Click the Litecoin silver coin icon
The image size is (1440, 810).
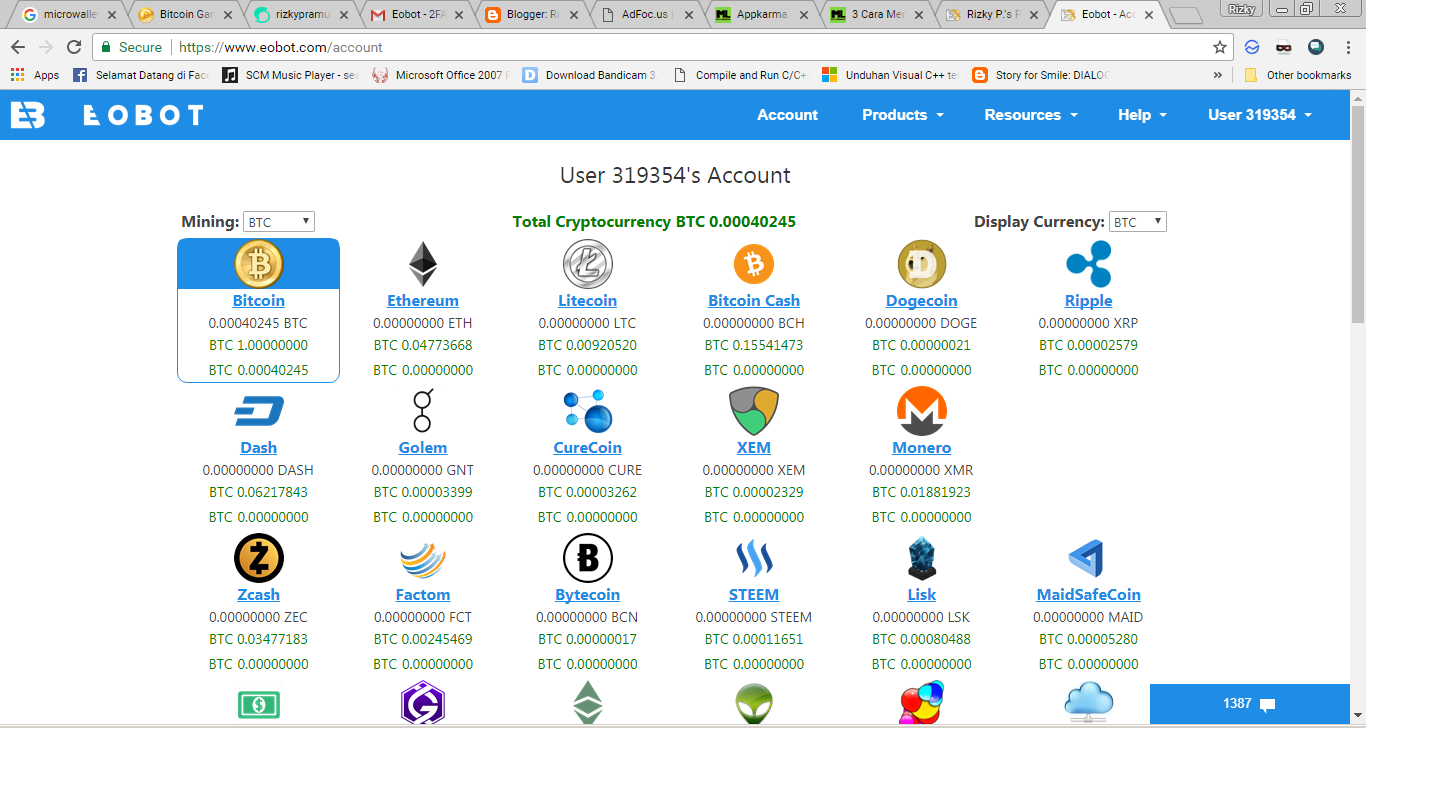pos(588,264)
